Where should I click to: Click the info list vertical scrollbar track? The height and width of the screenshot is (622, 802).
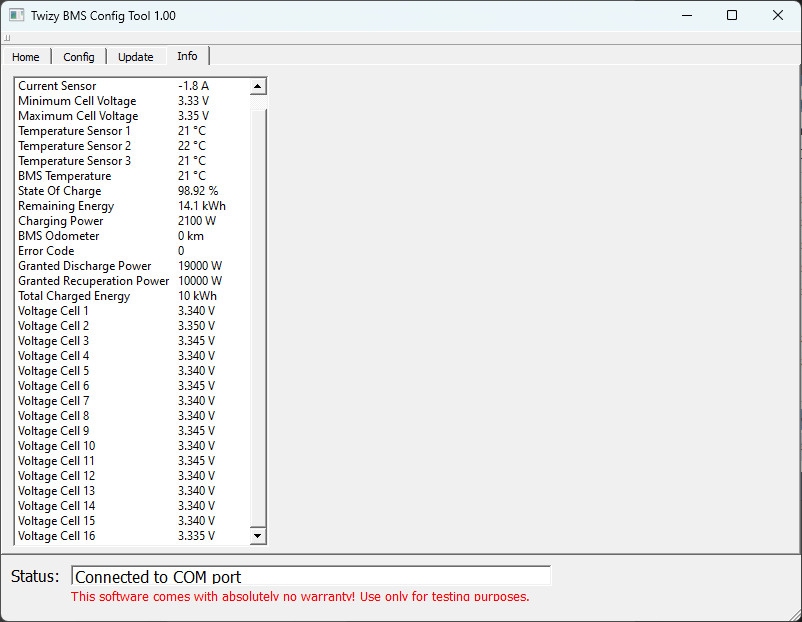258,310
